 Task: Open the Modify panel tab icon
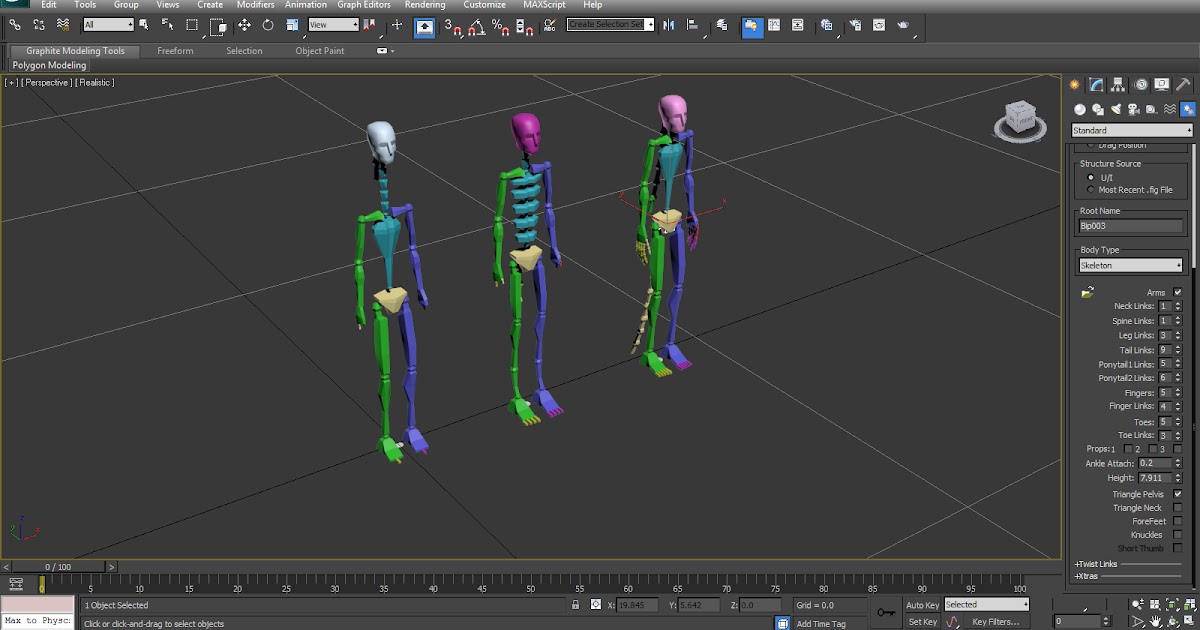point(1097,85)
